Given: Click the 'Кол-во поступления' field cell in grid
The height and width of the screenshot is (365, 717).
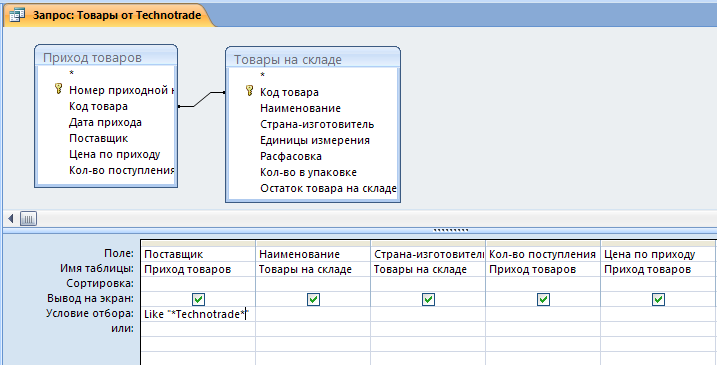Looking at the screenshot, I should 543,254.
